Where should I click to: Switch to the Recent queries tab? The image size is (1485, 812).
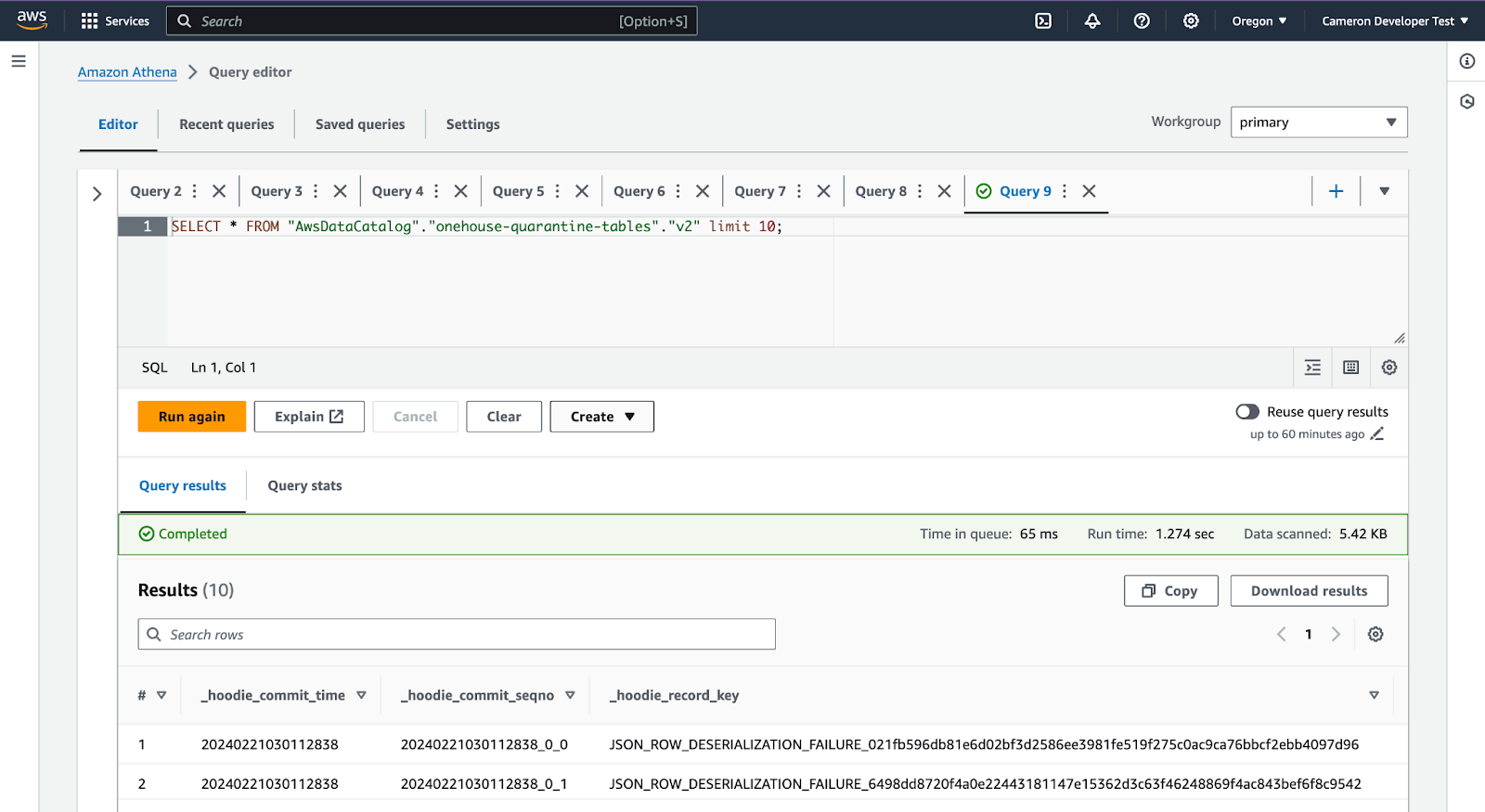click(226, 124)
